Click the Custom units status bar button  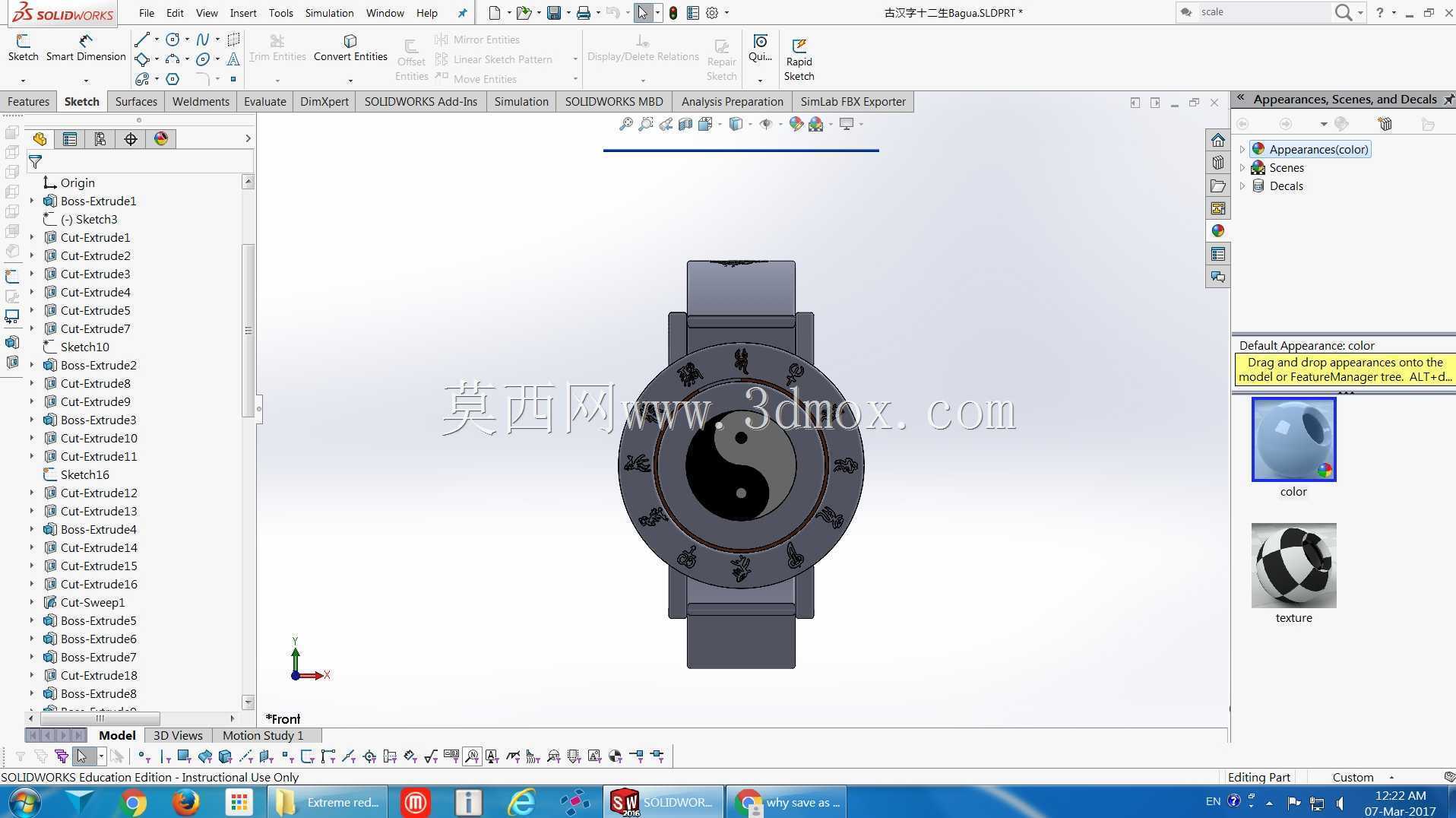[1353, 778]
